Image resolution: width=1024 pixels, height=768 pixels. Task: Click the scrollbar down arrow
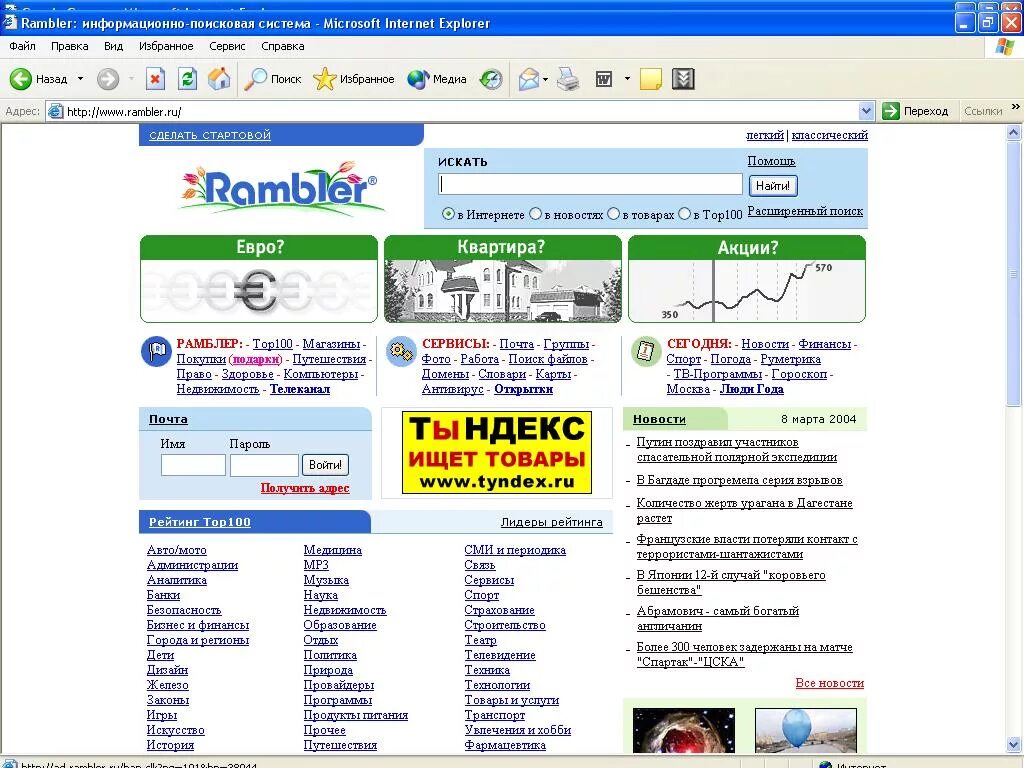coord(1014,744)
